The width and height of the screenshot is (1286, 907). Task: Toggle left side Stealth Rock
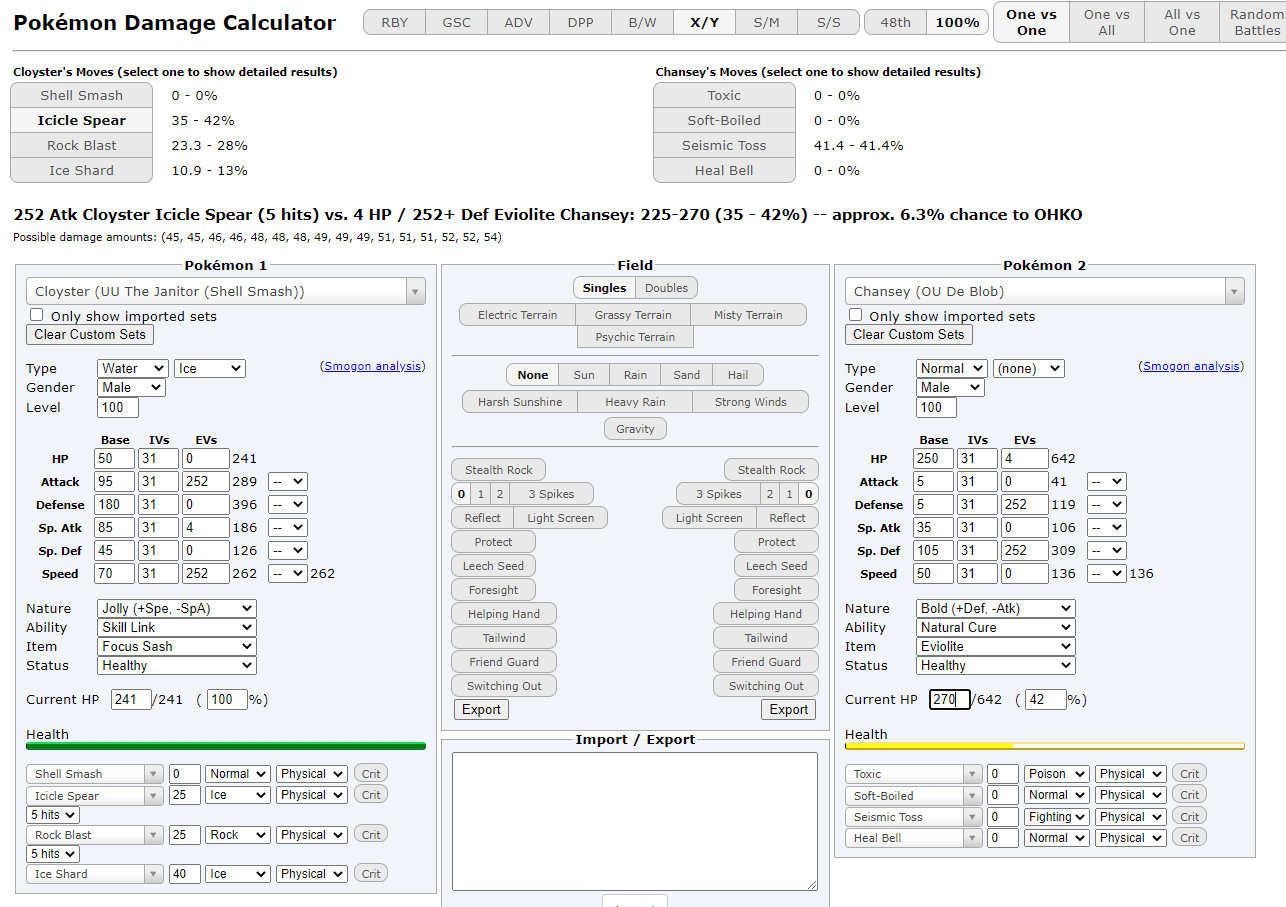(499, 470)
